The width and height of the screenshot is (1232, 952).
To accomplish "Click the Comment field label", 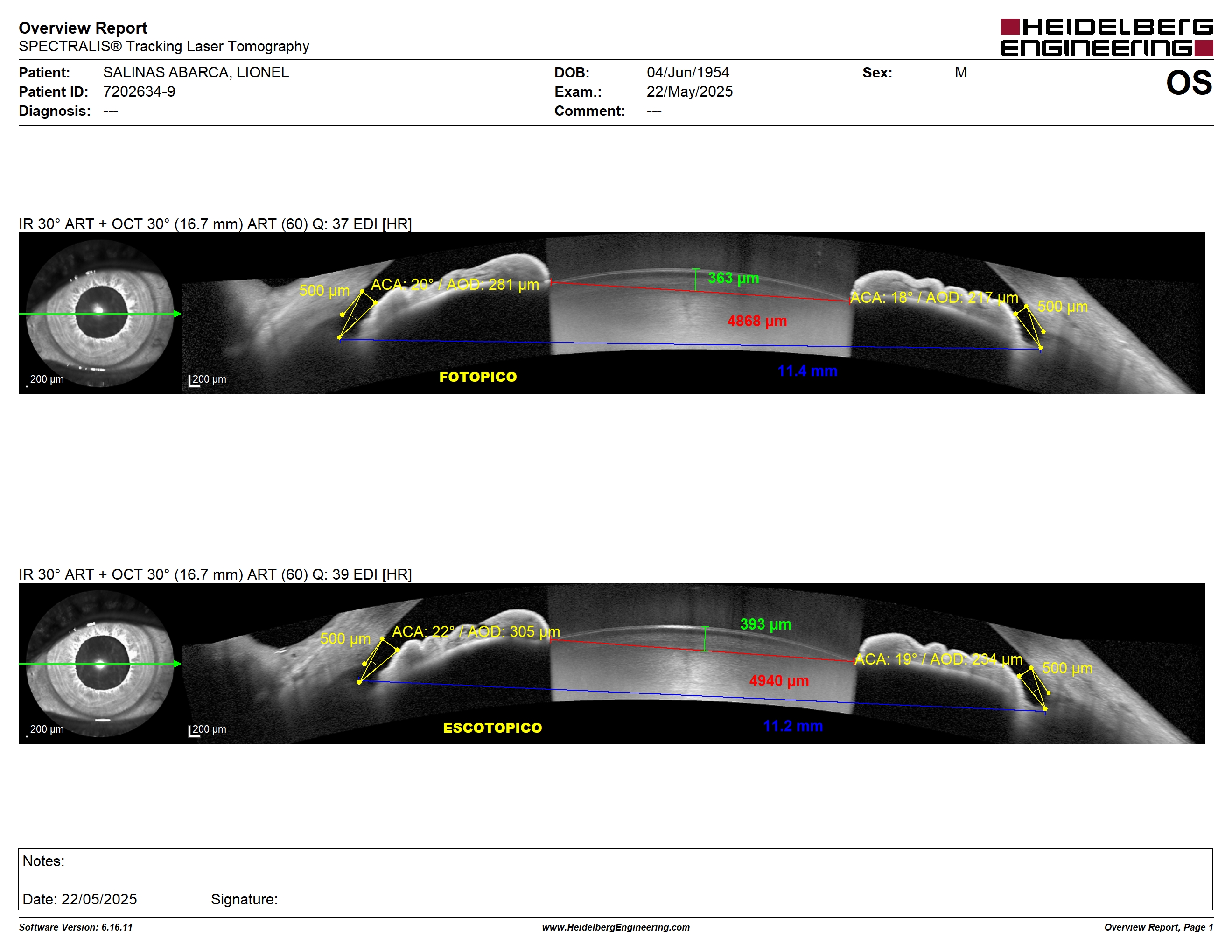I will point(589,111).
